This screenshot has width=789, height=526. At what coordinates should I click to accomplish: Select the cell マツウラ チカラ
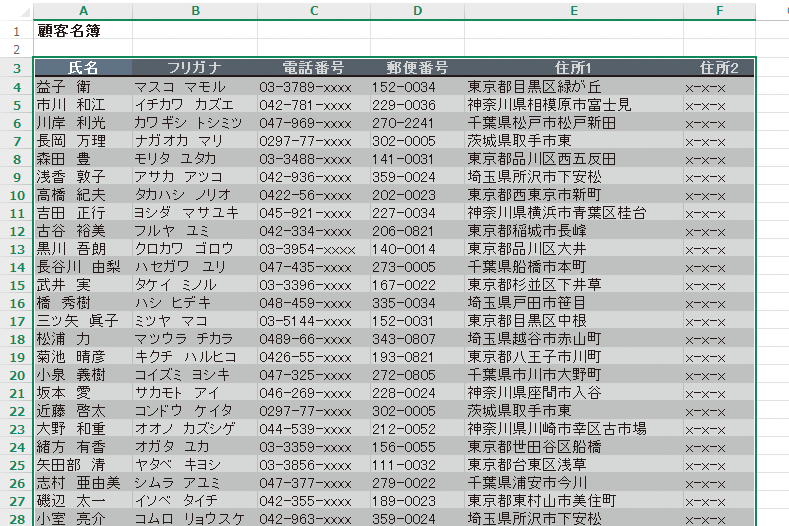pos(195,339)
